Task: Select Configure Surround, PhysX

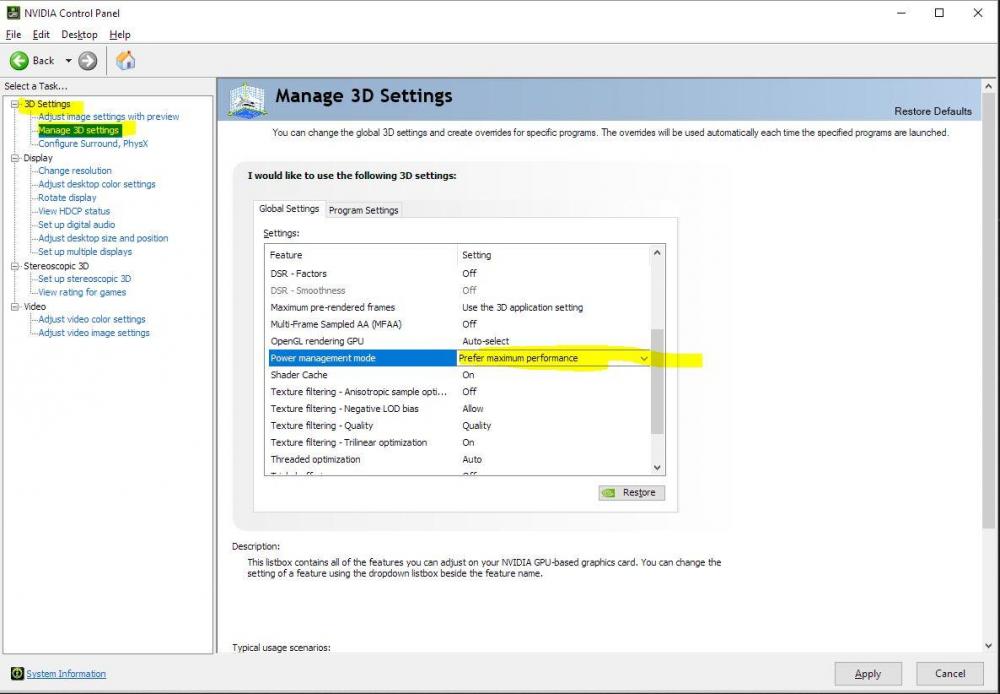Action: coord(93,144)
